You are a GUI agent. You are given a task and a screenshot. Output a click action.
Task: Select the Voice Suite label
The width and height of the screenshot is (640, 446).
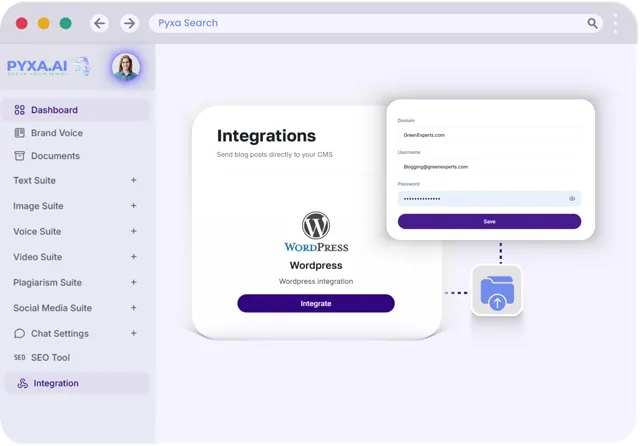(37, 231)
